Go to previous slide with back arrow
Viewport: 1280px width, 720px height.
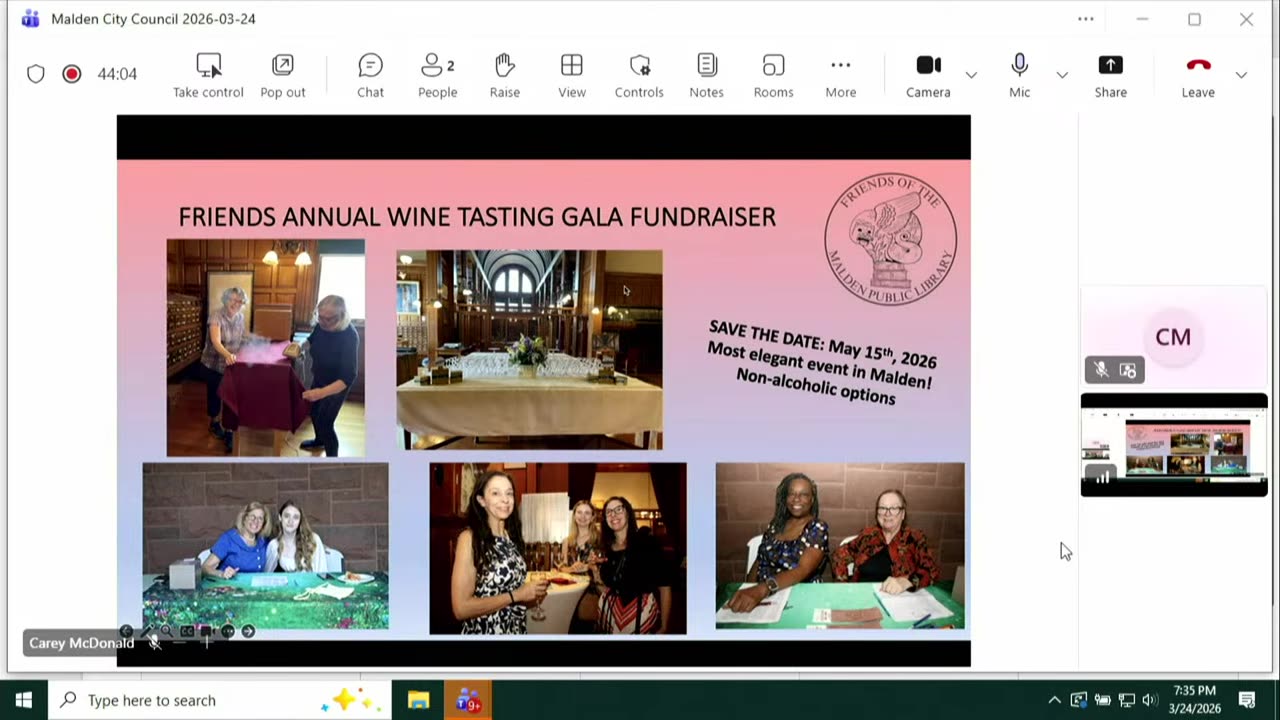[x=126, y=631]
